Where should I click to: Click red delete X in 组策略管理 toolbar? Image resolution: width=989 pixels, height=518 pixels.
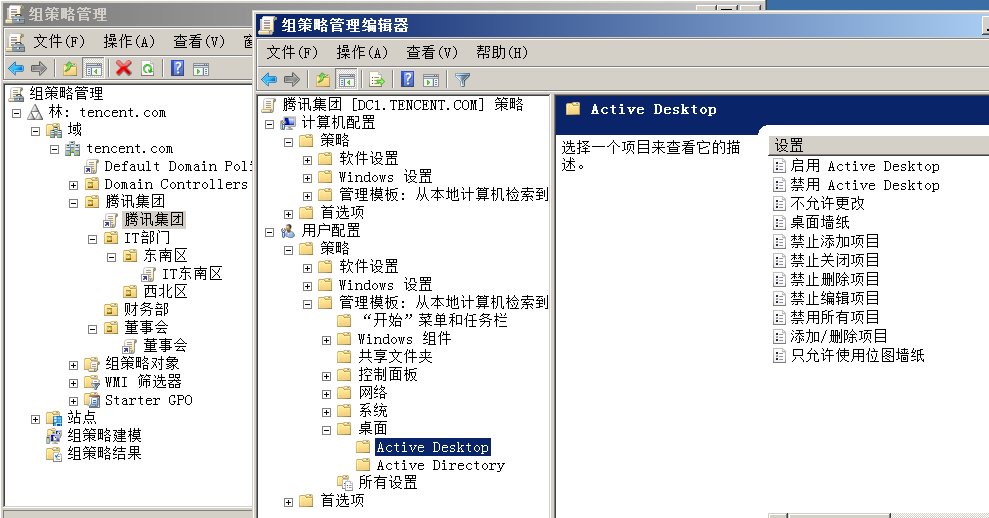click(124, 68)
